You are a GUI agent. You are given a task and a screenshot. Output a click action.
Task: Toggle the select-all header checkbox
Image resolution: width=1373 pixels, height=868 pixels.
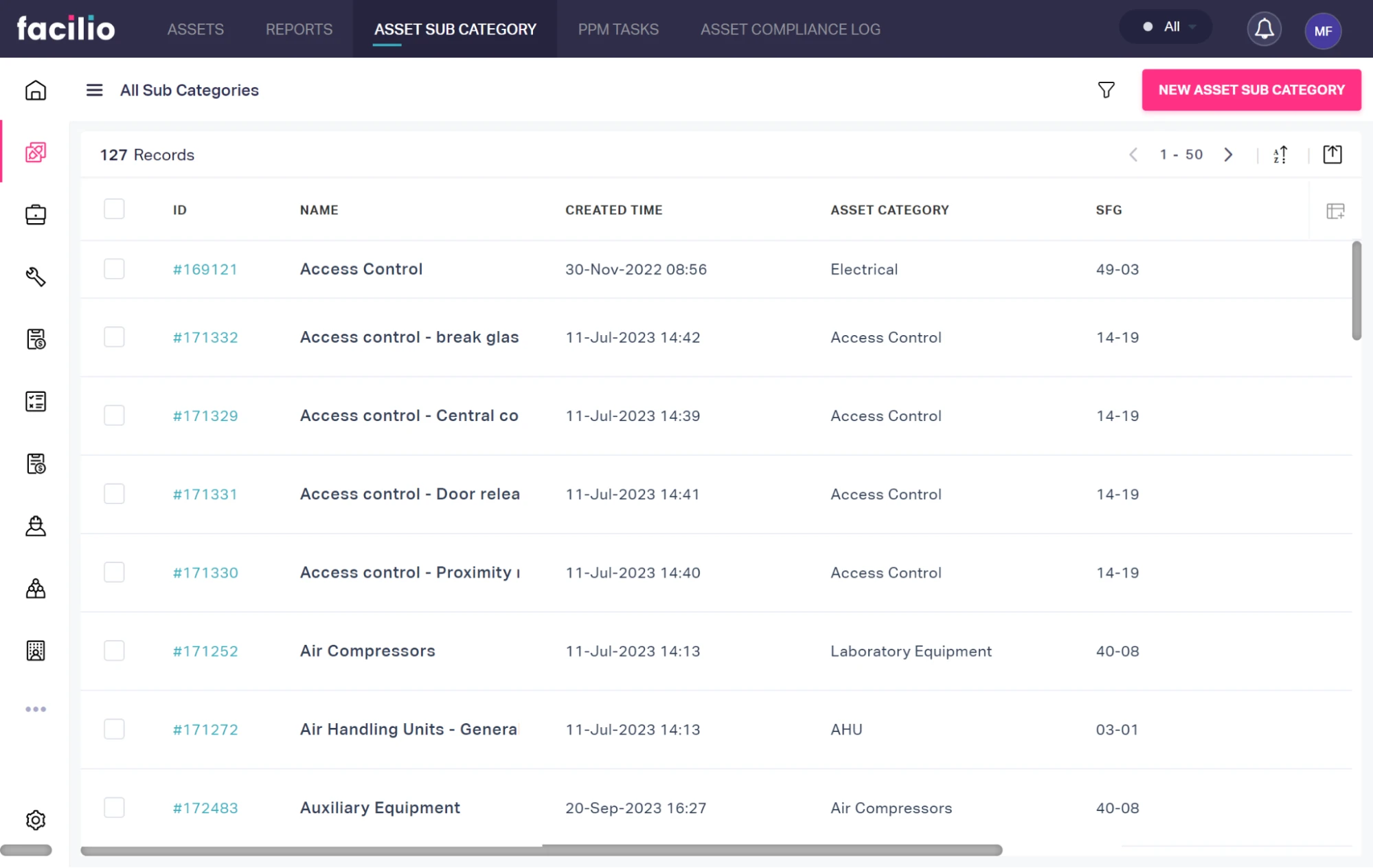[114, 209]
